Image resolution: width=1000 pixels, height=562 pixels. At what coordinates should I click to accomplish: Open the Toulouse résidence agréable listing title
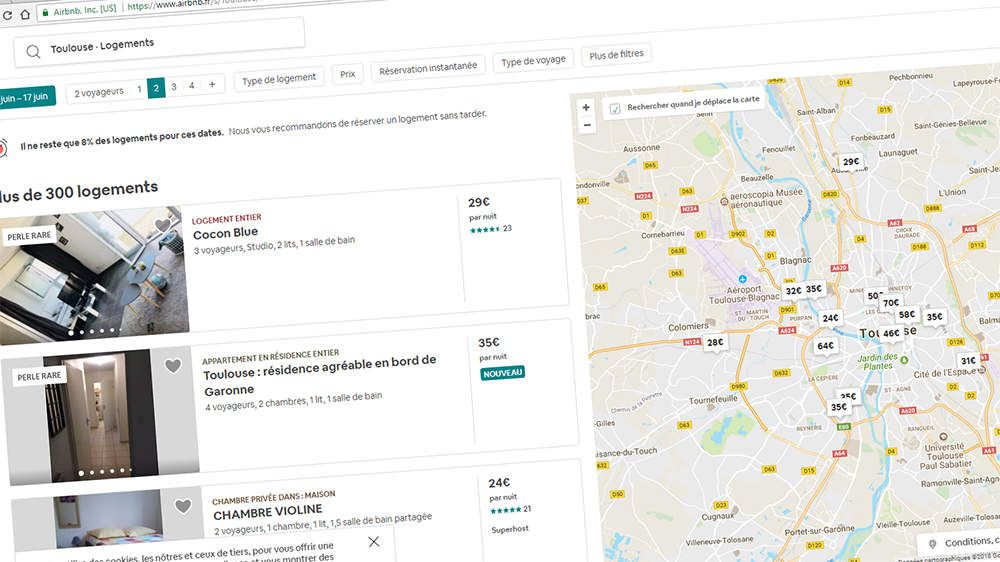320,376
